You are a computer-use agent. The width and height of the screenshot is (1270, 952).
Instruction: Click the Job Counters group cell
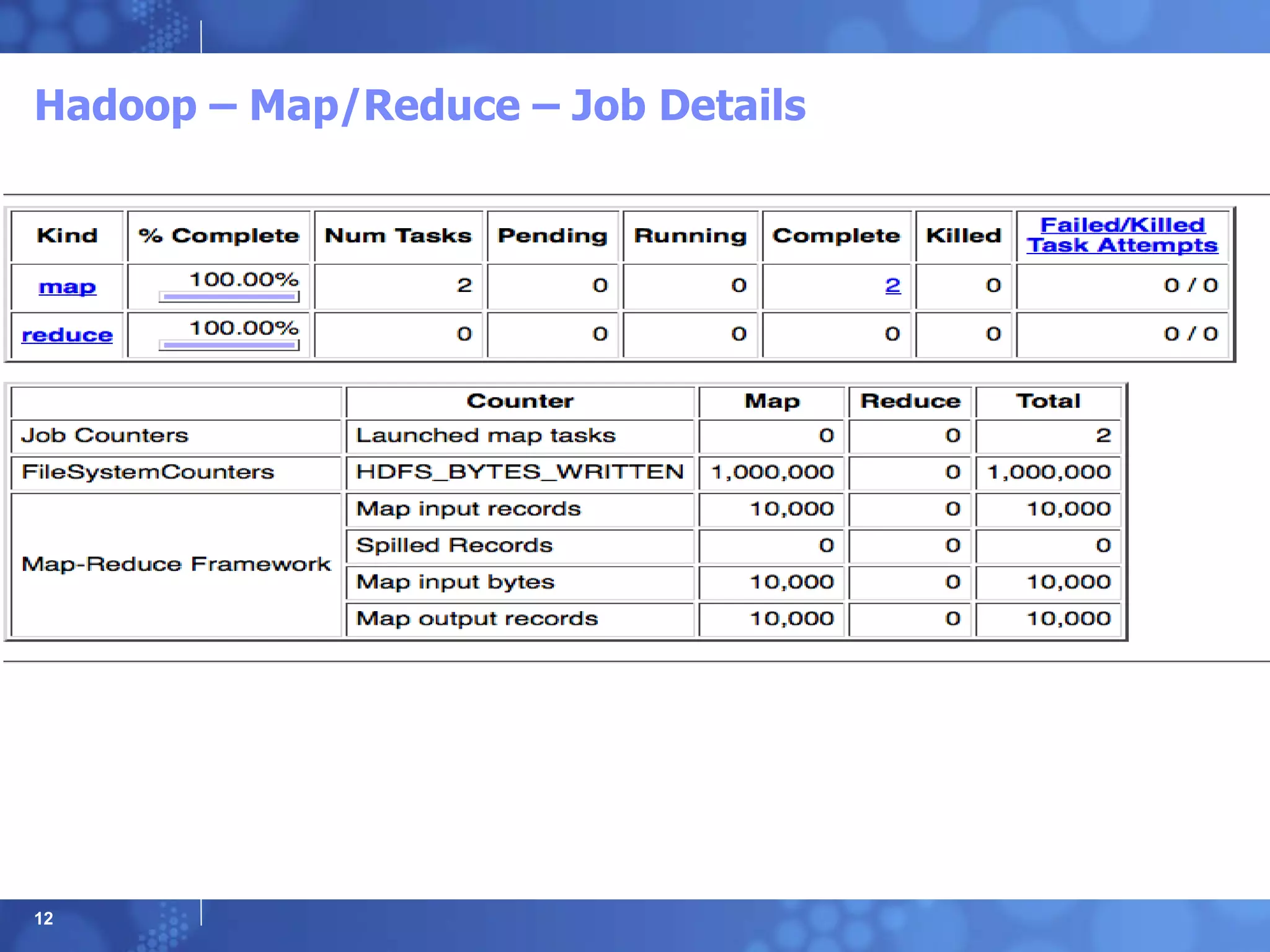point(176,436)
